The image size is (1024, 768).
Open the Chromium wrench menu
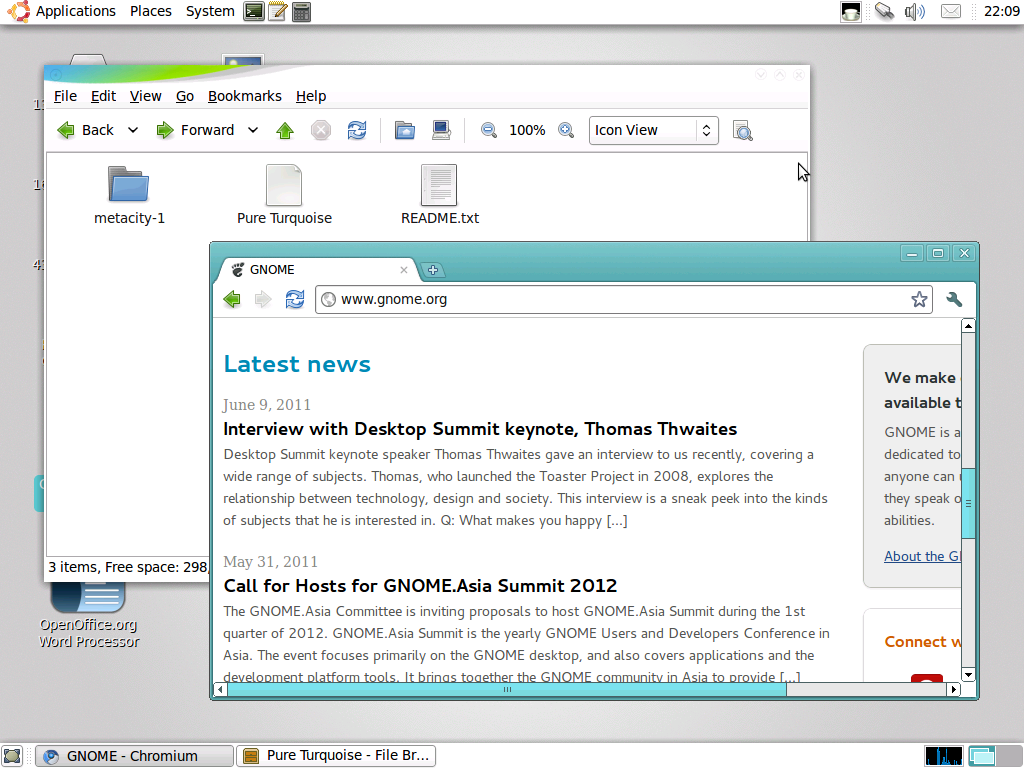click(954, 299)
